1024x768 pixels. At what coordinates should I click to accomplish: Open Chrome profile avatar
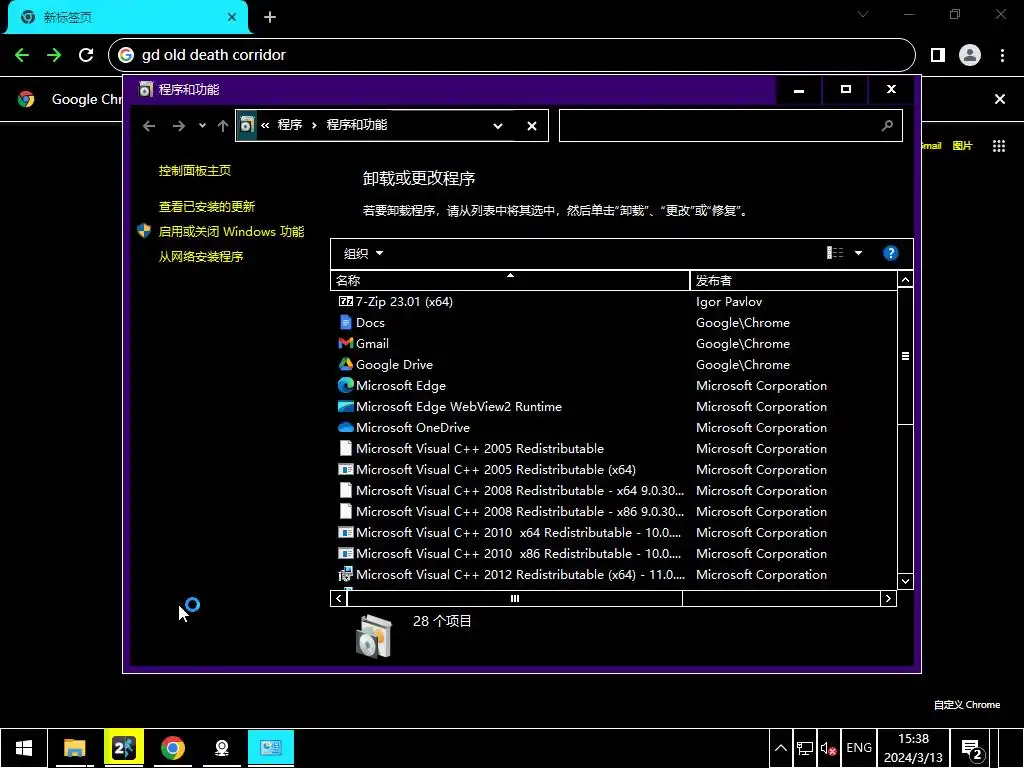[x=970, y=55]
